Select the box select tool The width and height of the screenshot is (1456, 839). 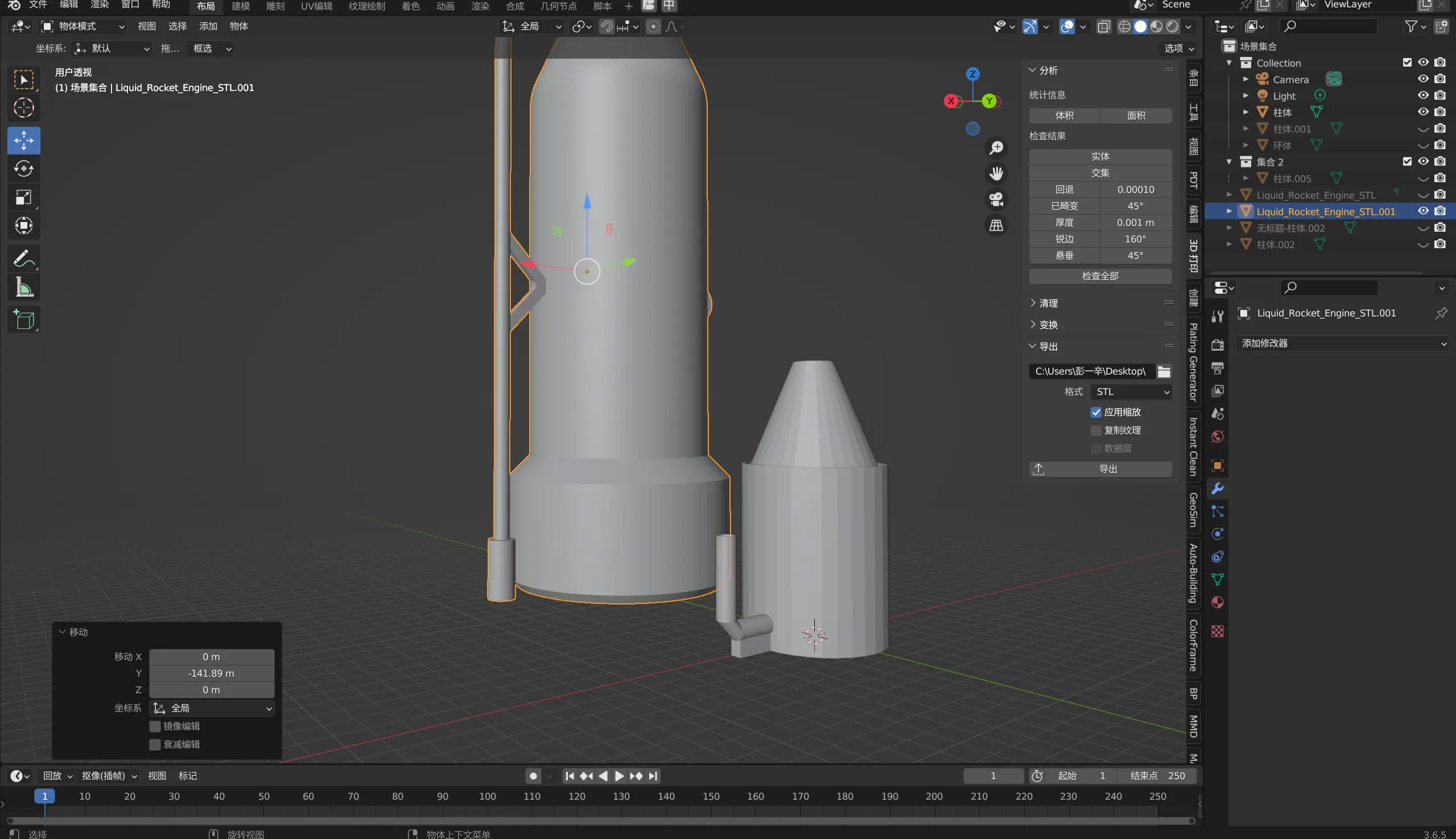coord(24,80)
